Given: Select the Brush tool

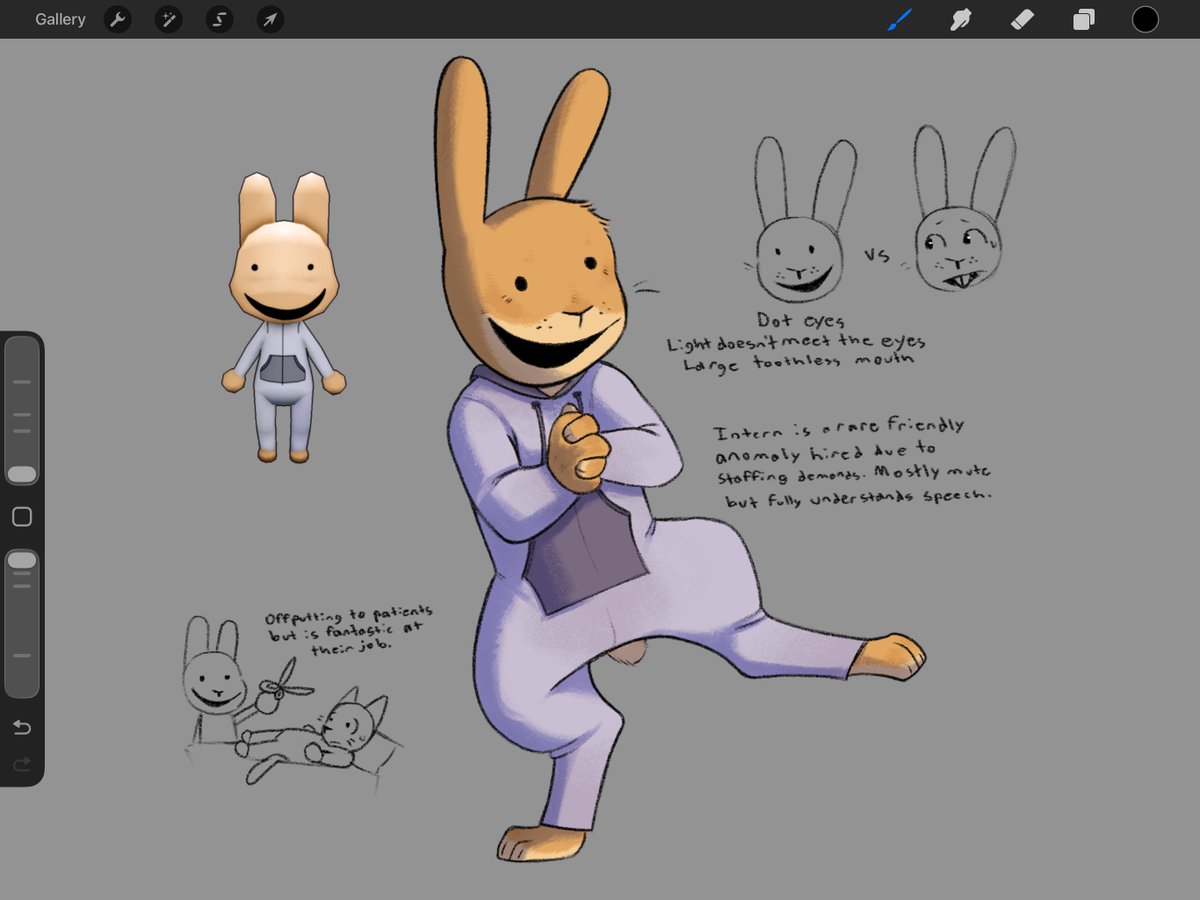Looking at the screenshot, I should tap(900, 19).
